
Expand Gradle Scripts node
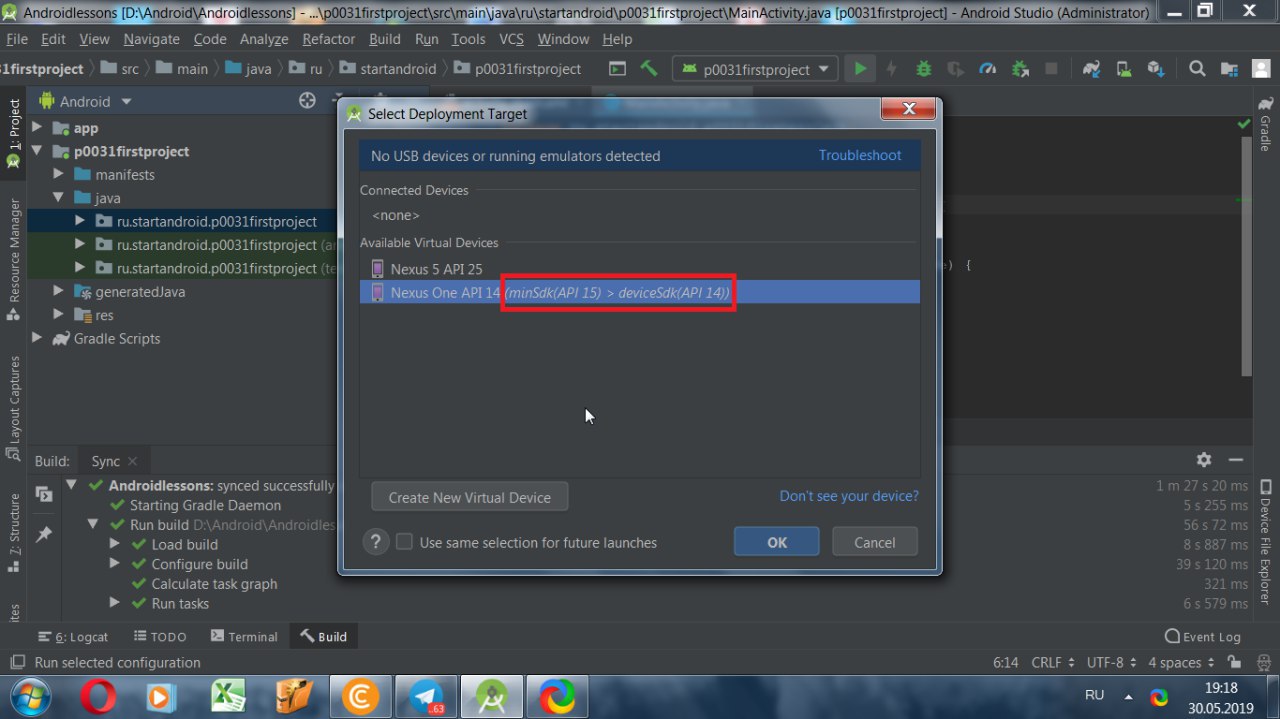38,338
